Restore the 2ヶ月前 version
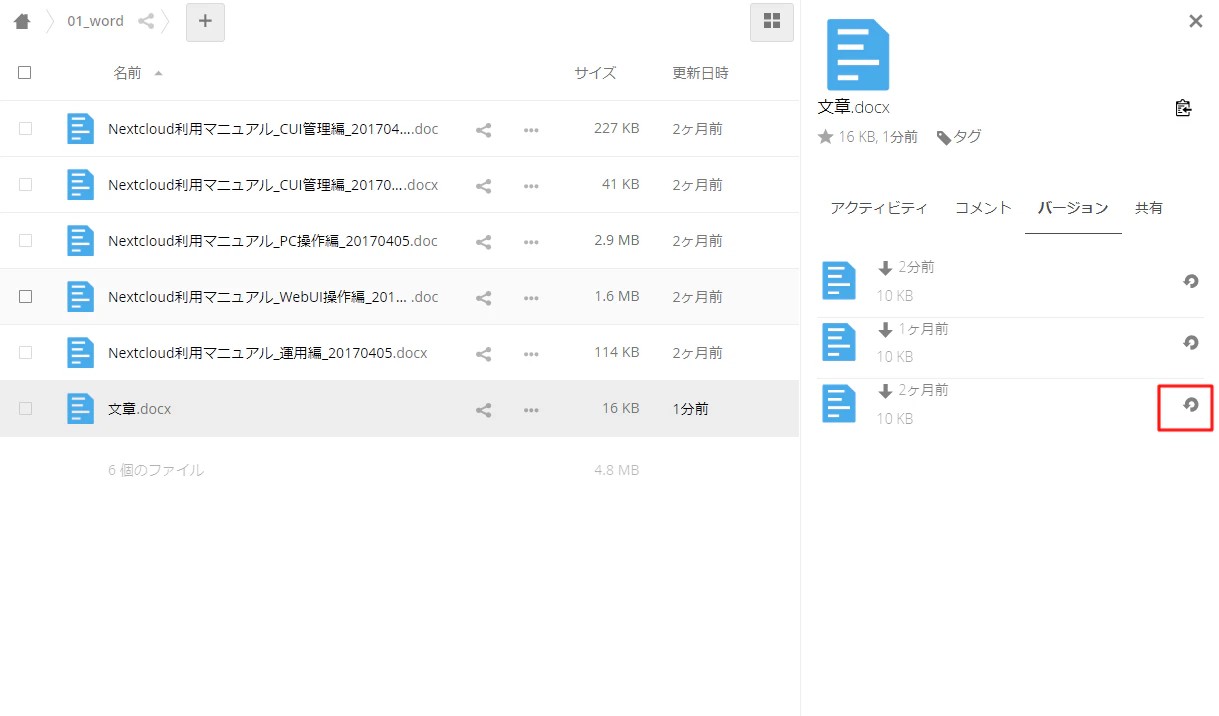Viewport: 1219px width, 716px height. (x=1190, y=405)
